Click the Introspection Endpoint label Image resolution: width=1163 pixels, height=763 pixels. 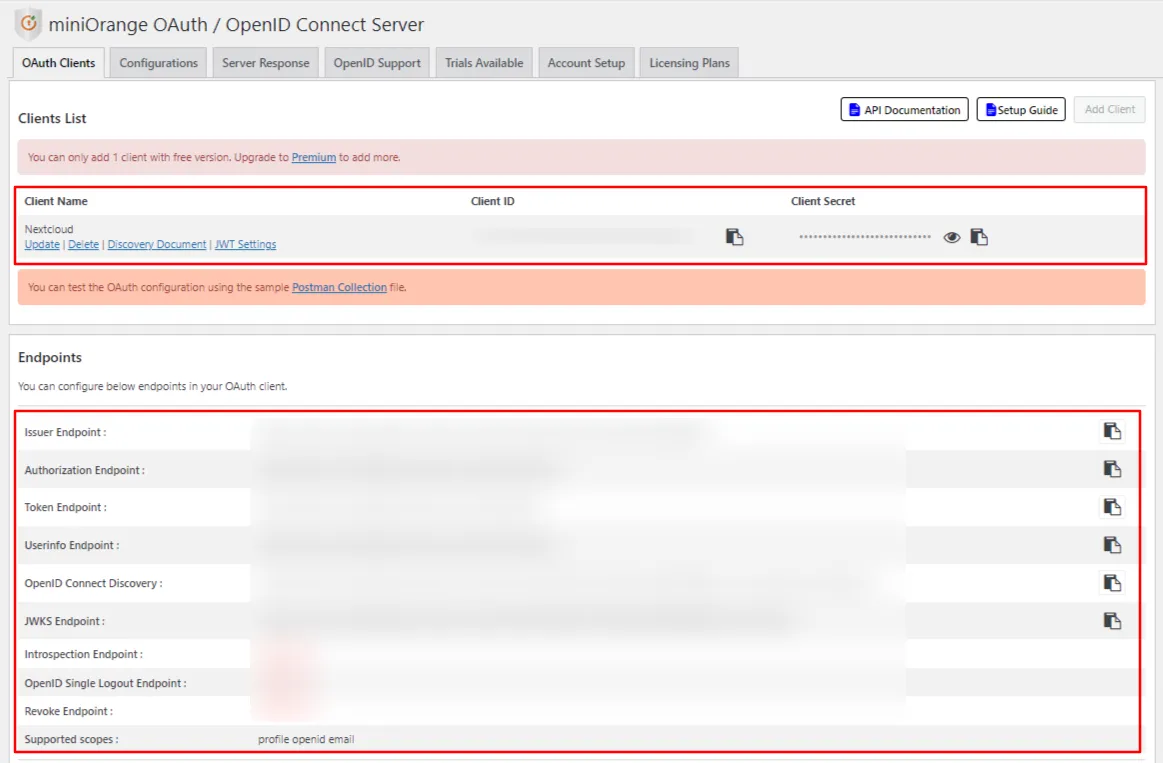[84, 654]
